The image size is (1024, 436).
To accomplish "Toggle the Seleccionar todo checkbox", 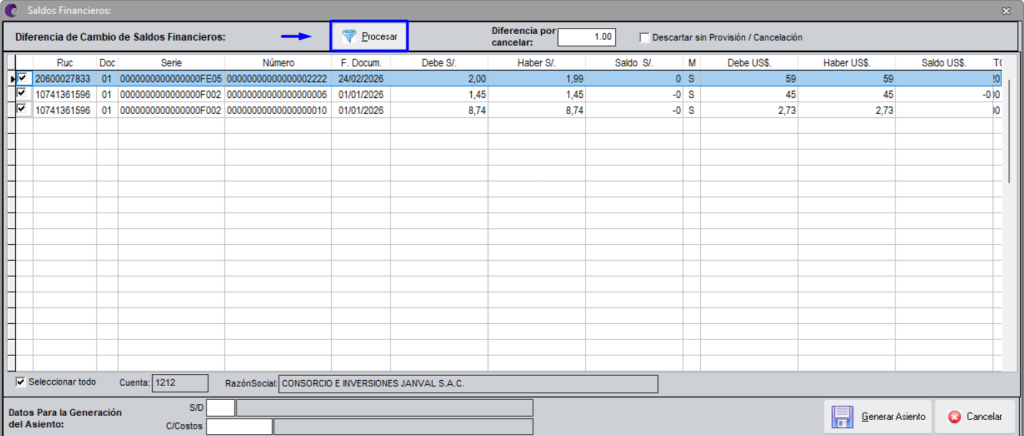I will 21,382.
